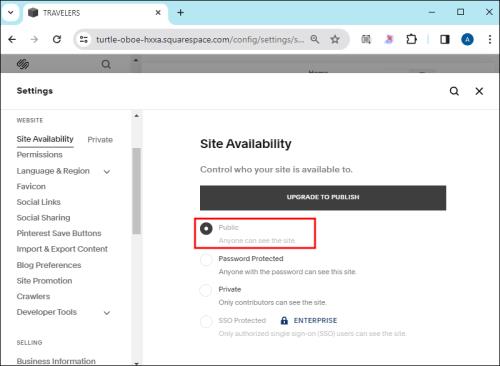Open Social Links settings
The width and height of the screenshot is (500, 366).
(x=39, y=202)
